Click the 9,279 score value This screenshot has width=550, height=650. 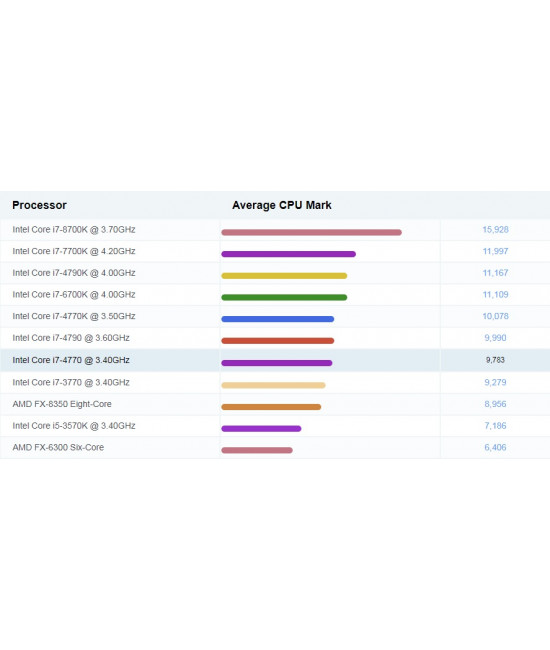coord(495,382)
